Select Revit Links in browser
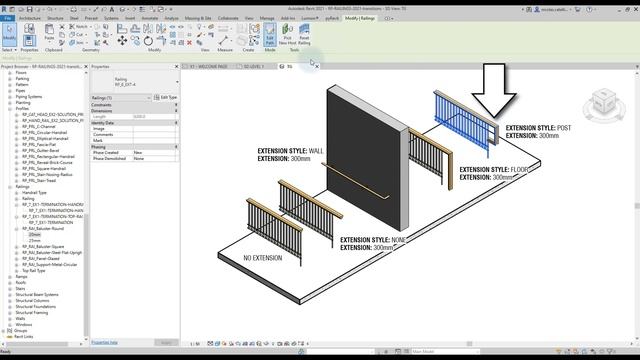 [24, 337]
